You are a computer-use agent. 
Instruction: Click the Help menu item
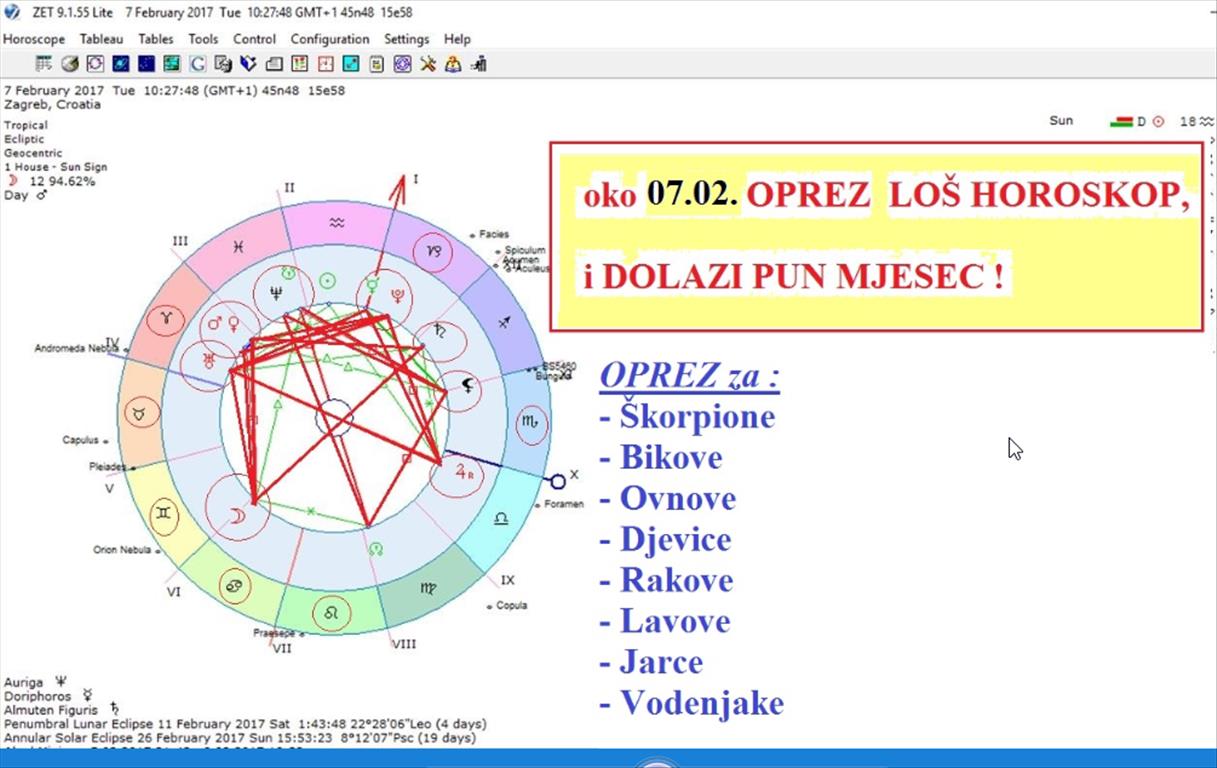(x=457, y=39)
